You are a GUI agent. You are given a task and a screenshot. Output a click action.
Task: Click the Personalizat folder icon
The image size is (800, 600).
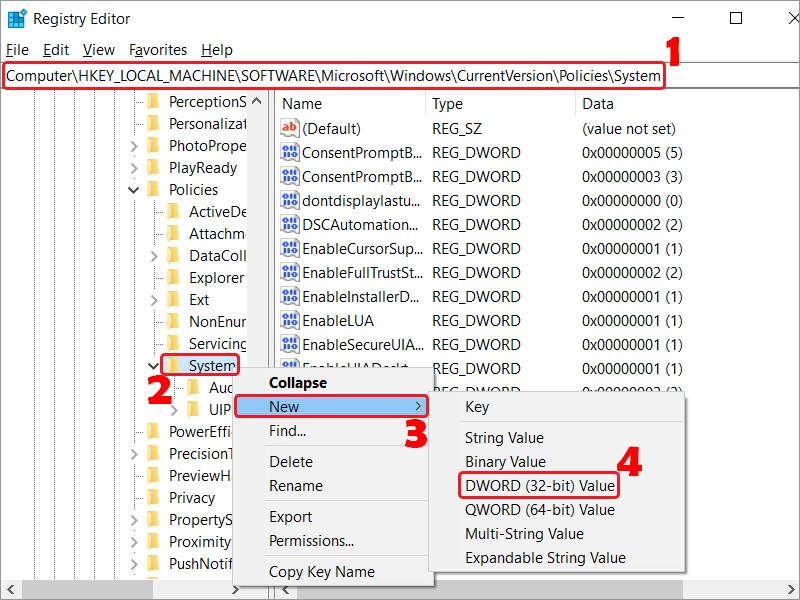[153, 123]
